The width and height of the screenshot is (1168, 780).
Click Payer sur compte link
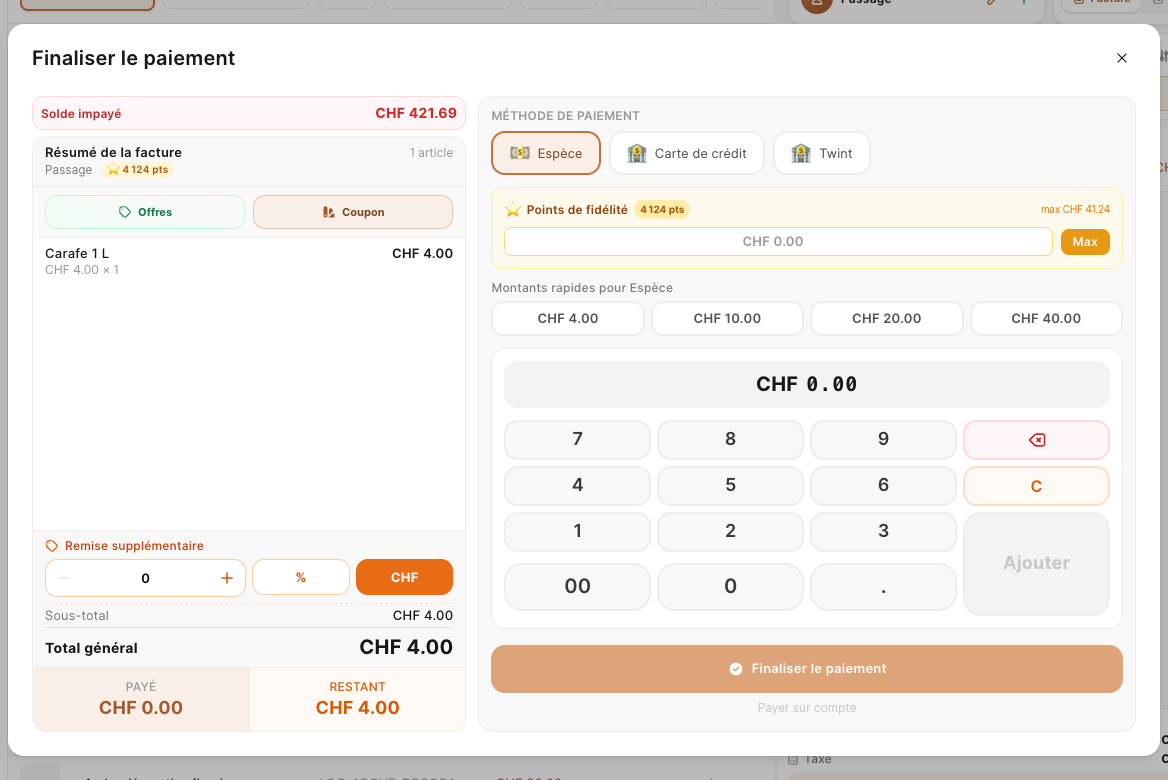click(807, 708)
